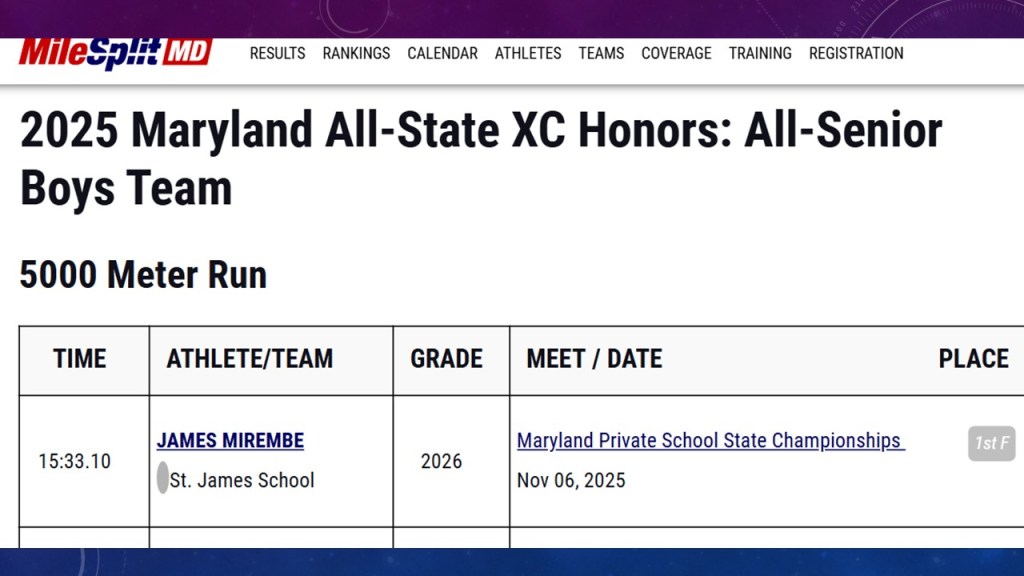Click the GRADE column header
Viewport: 1024px width, 576px height.
pyautogui.click(x=446, y=359)
